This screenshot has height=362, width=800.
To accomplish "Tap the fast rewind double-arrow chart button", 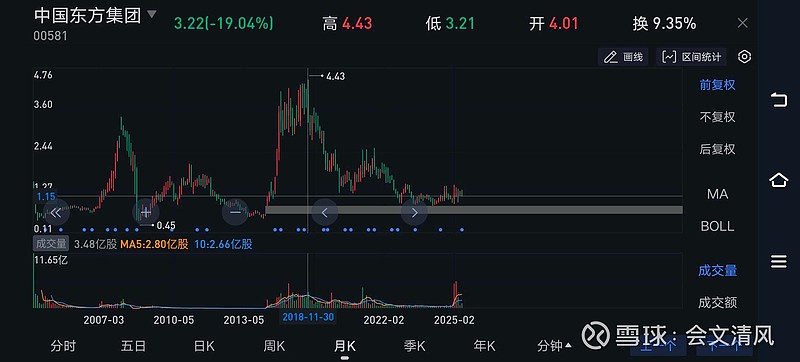I will (x=56, y=212).
